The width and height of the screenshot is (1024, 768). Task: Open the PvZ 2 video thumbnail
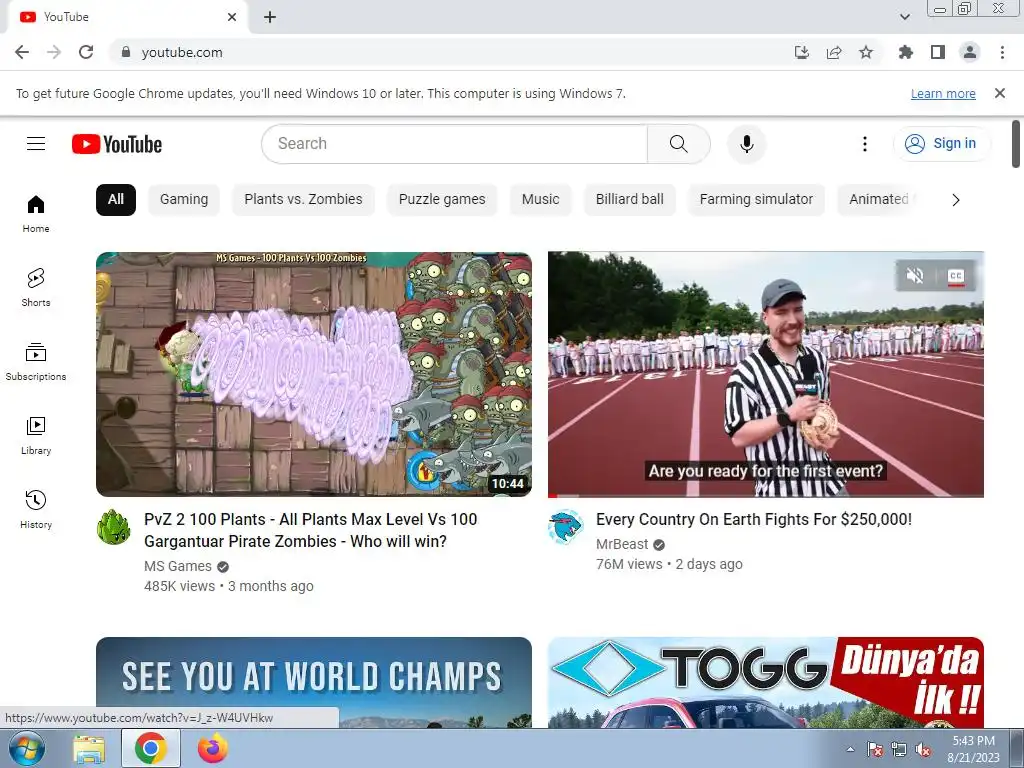313,374
